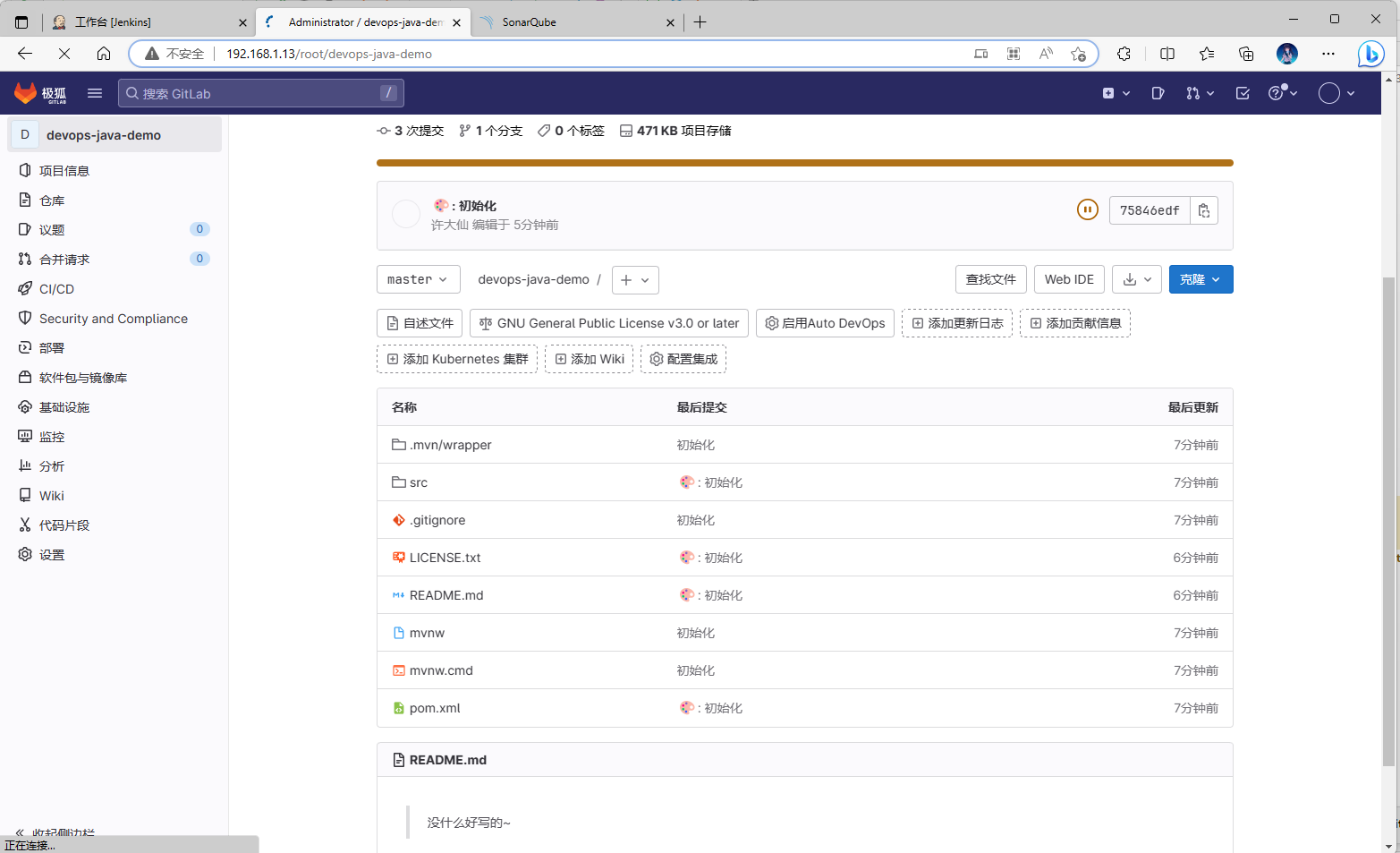The height and width of the screenshot is (853, 1400).
Task: Open the 克隆 clone dropdown
Action: click(1201, 279)
